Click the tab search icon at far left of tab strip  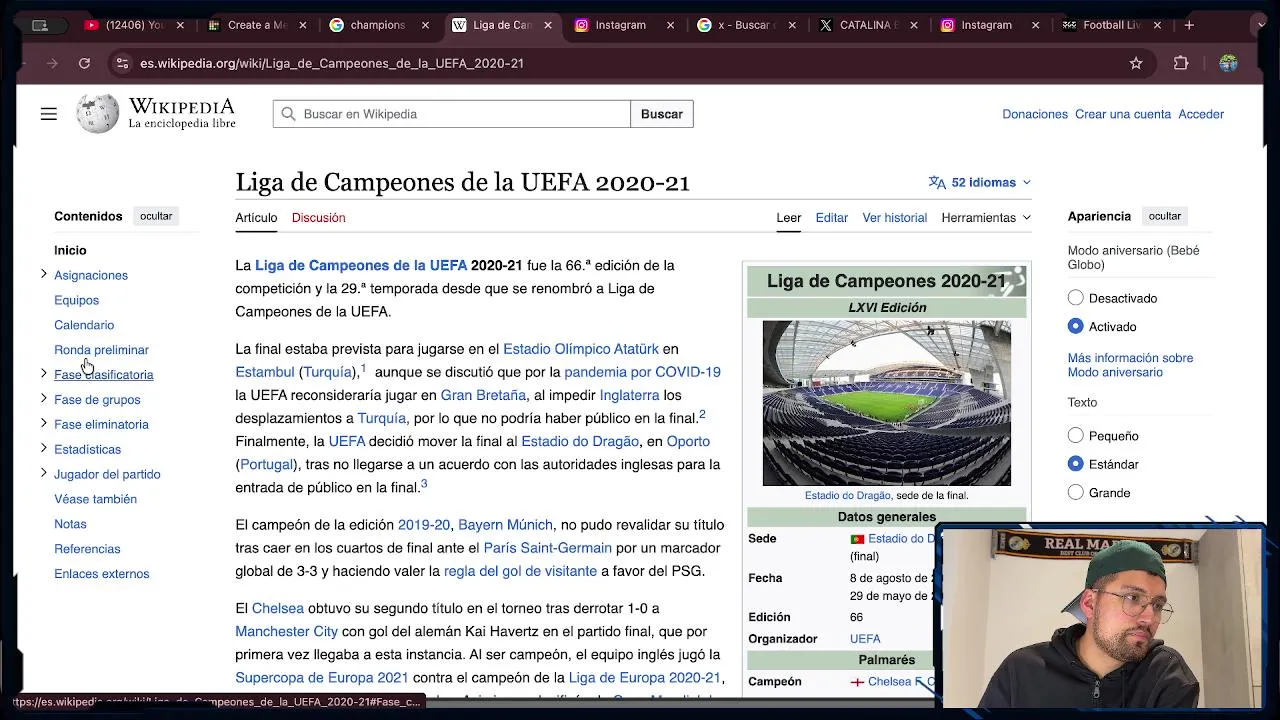coord(40,25)
